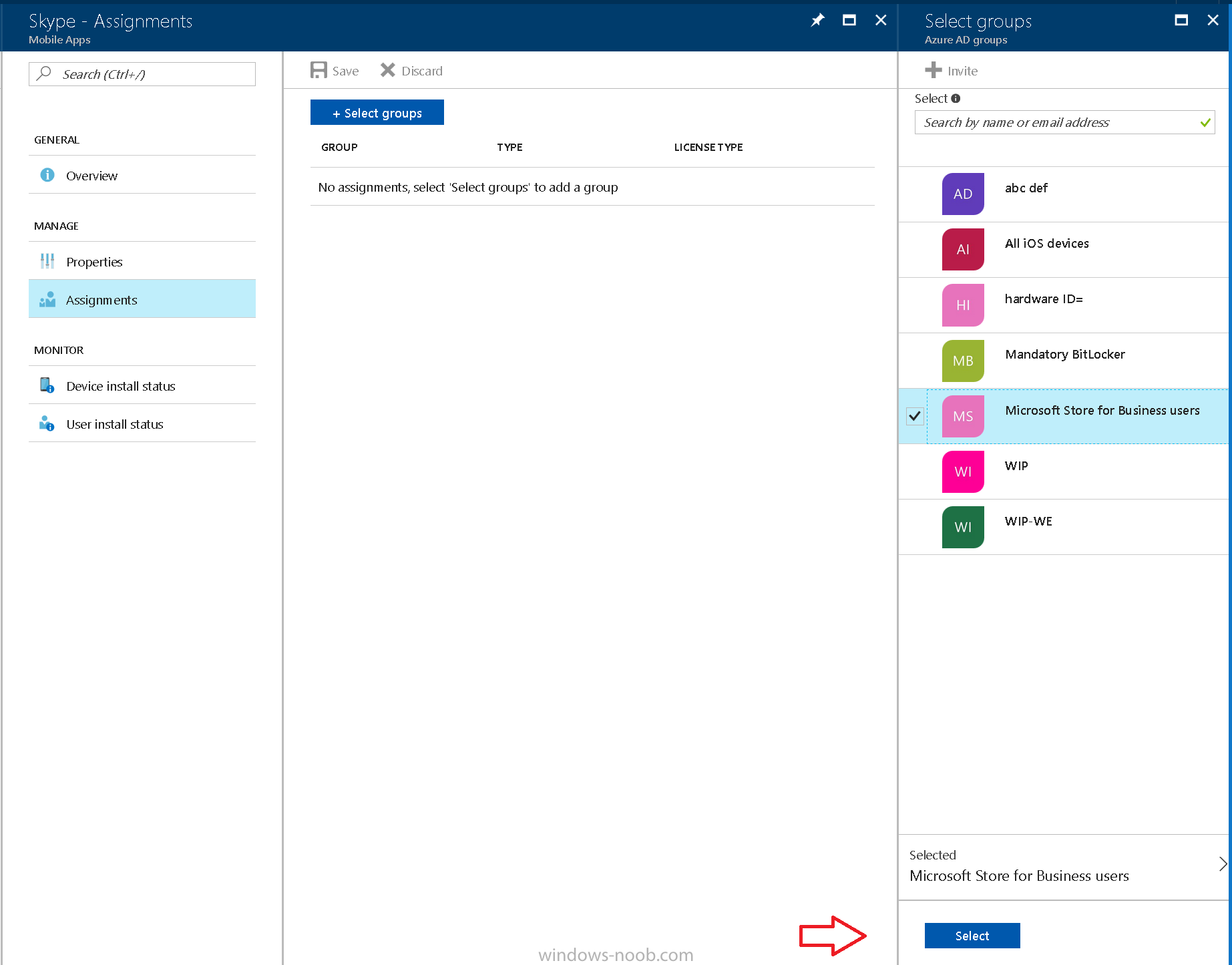Open the Properties menu item
The image size is (1232, 965).
coord(142,261)
